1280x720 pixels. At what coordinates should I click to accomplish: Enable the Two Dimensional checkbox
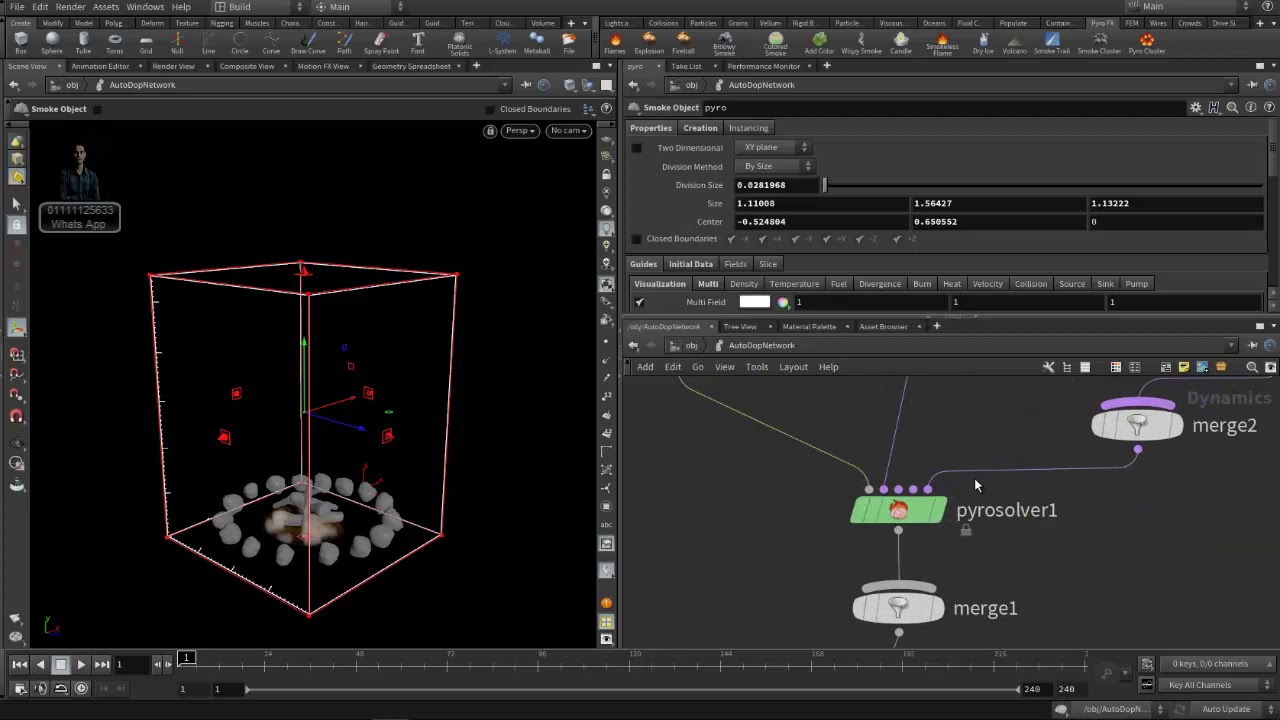(x=636, y=148)
